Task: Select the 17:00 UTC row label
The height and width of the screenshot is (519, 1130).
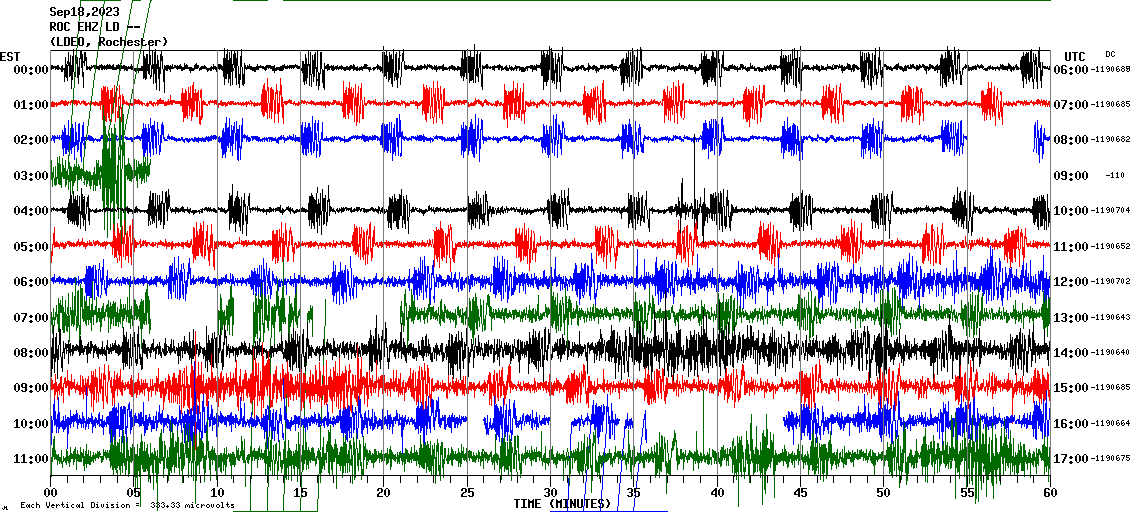Action: pos(1072,459)
